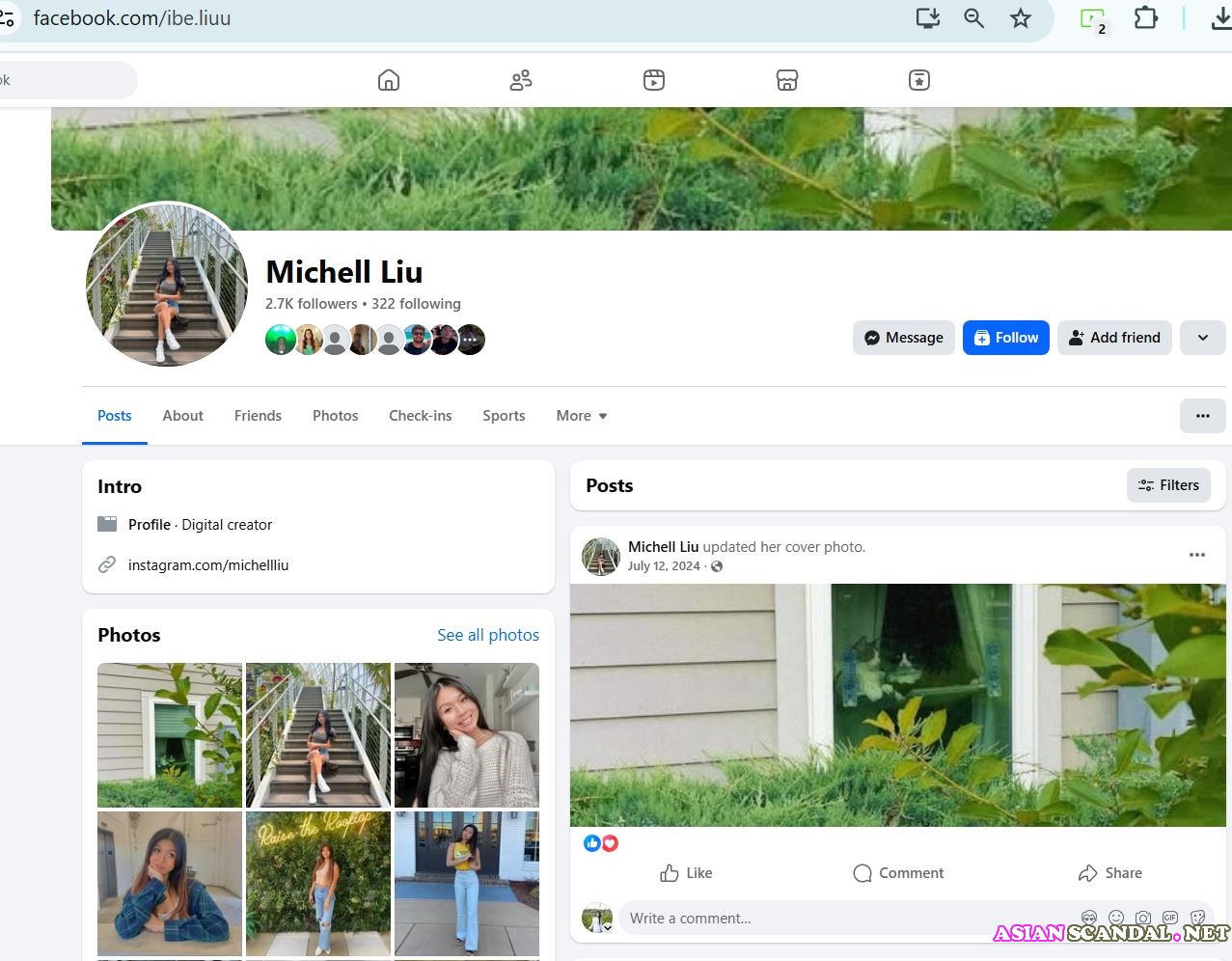Like the cover photo post

(x=686, y=873)
